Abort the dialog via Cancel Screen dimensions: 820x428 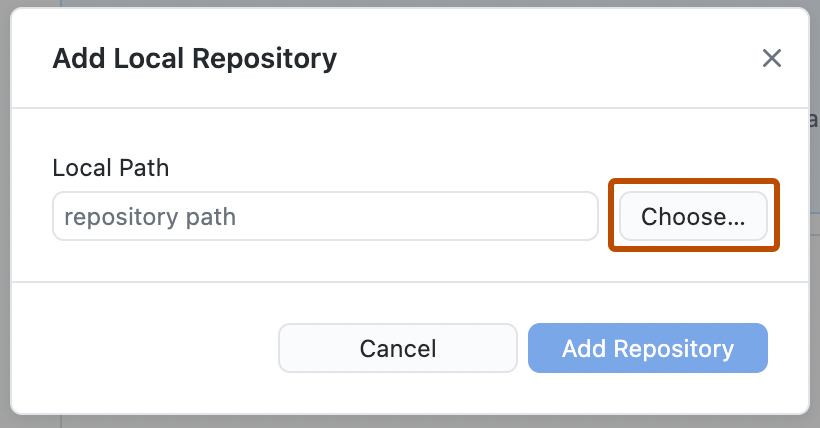click(398, 348)
